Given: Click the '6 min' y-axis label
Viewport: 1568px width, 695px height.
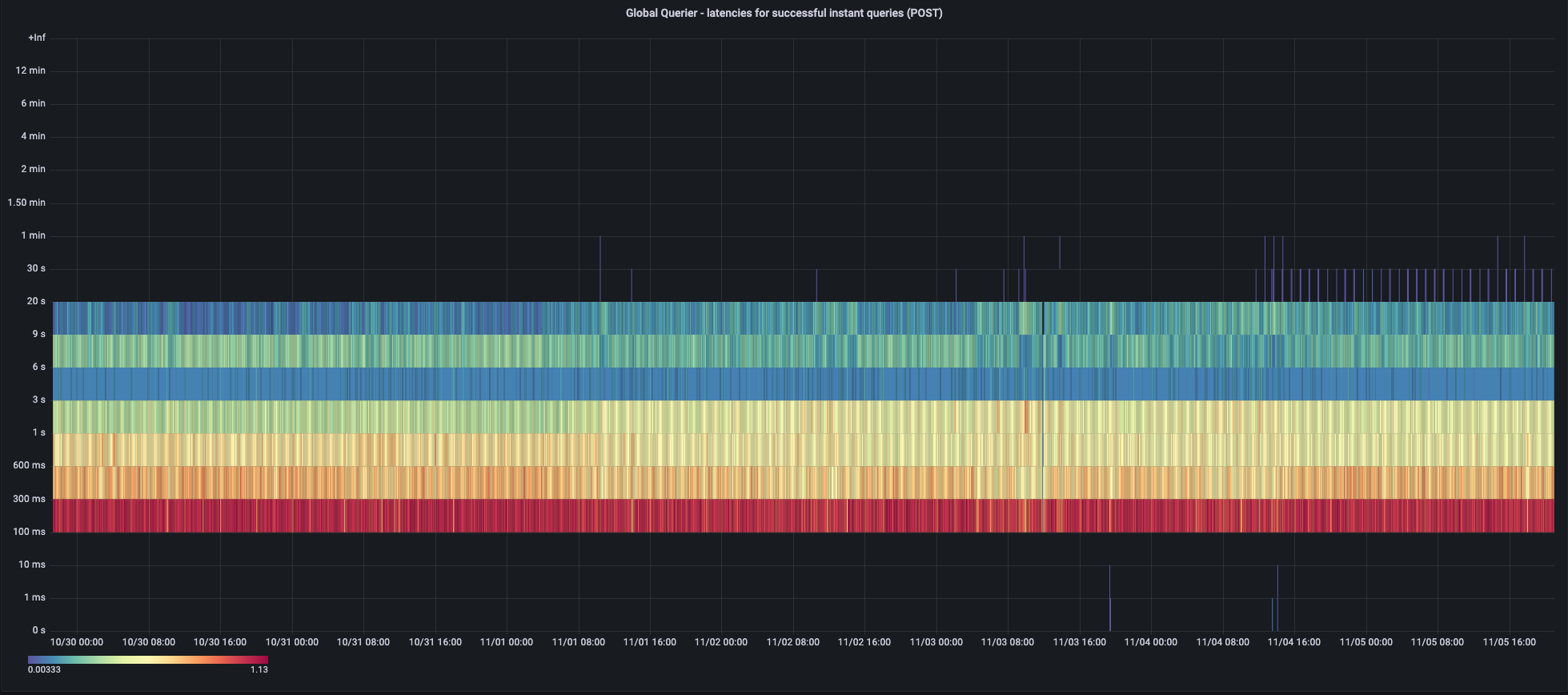Looking at the screenshot, I should [33, 103].
